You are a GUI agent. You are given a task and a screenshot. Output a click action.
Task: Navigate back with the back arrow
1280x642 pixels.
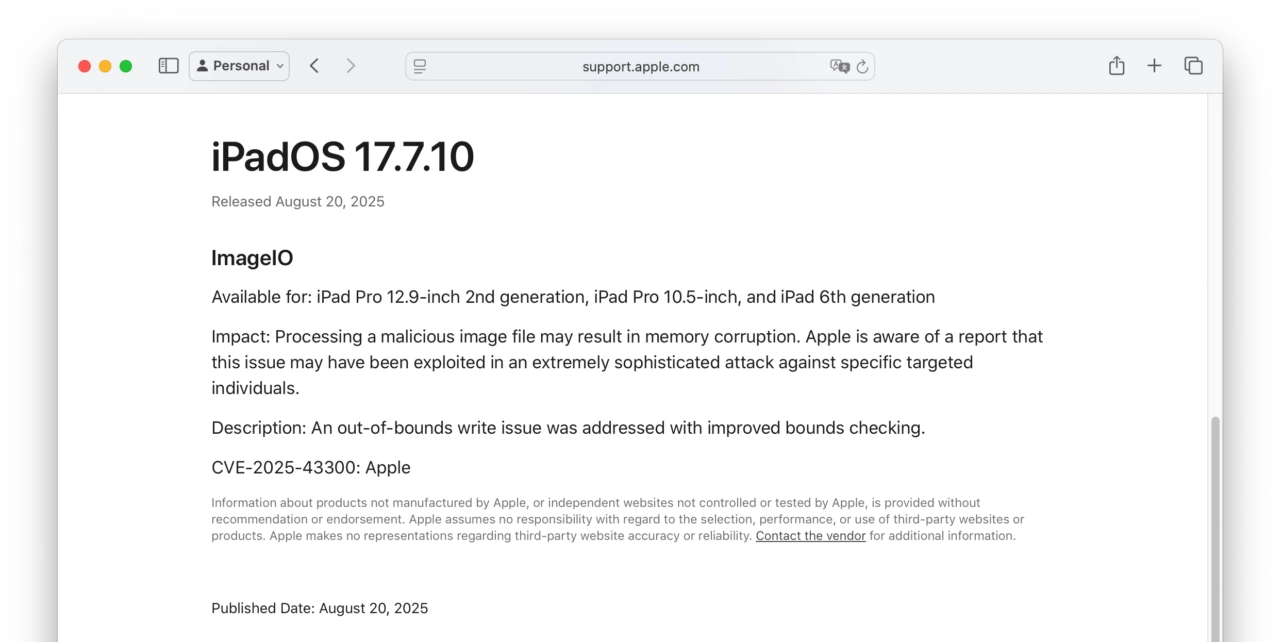[314, 65]
